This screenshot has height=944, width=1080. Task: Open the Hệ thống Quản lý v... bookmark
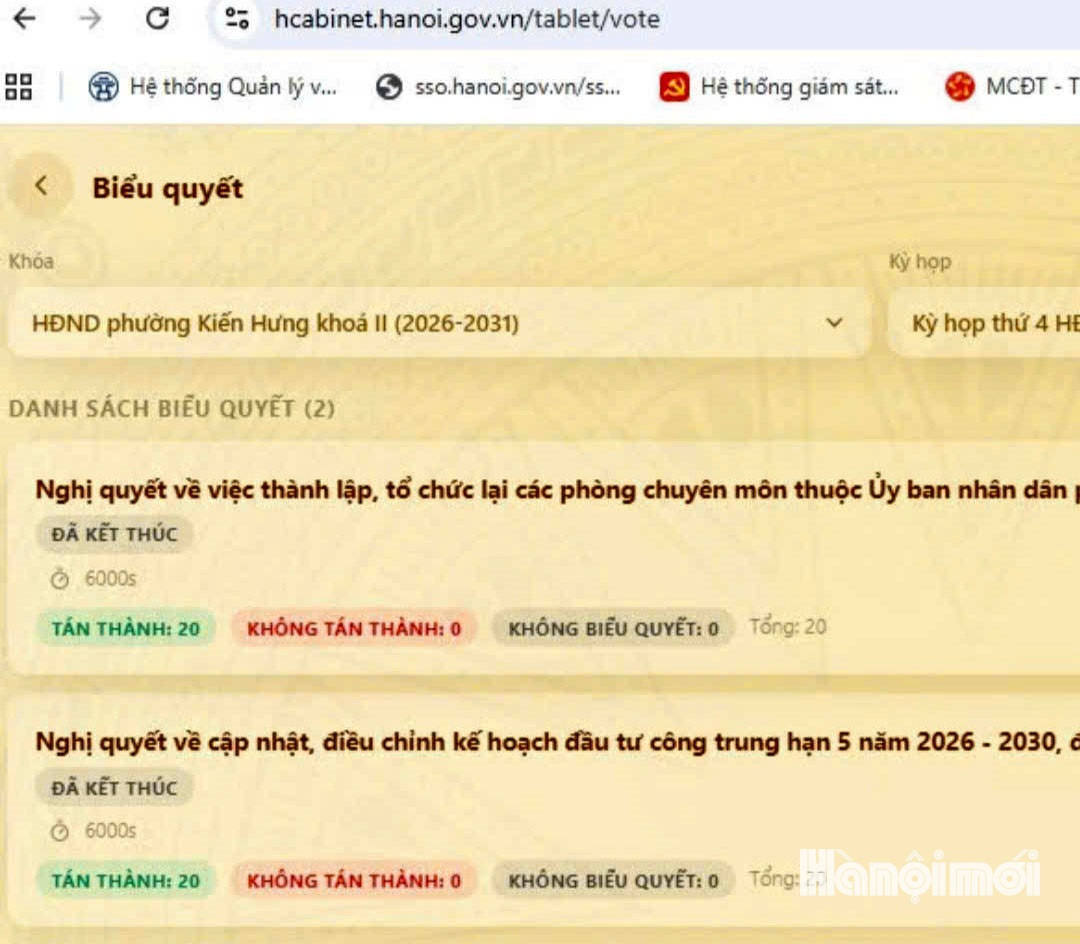click(213, 87)
